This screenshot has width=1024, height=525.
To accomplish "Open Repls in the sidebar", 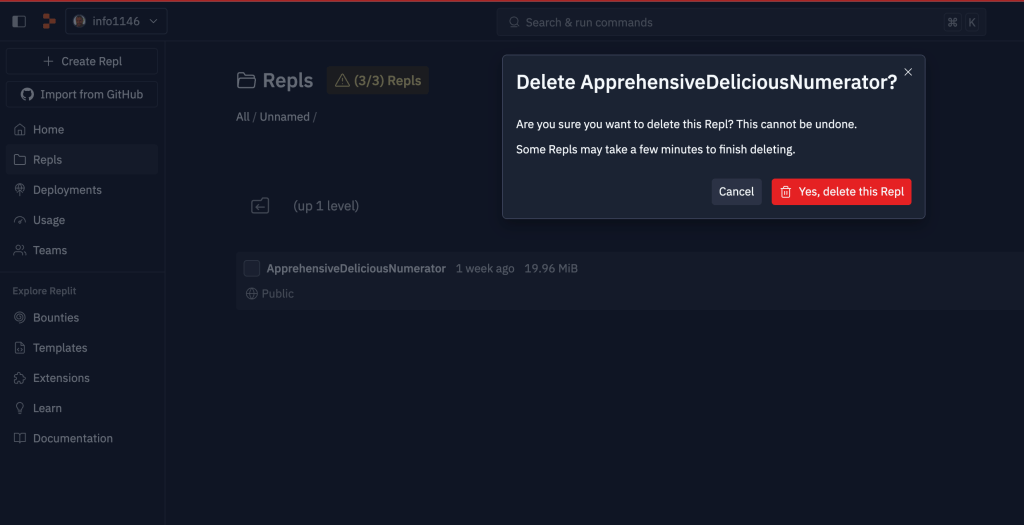I will (x=82, y=160).
